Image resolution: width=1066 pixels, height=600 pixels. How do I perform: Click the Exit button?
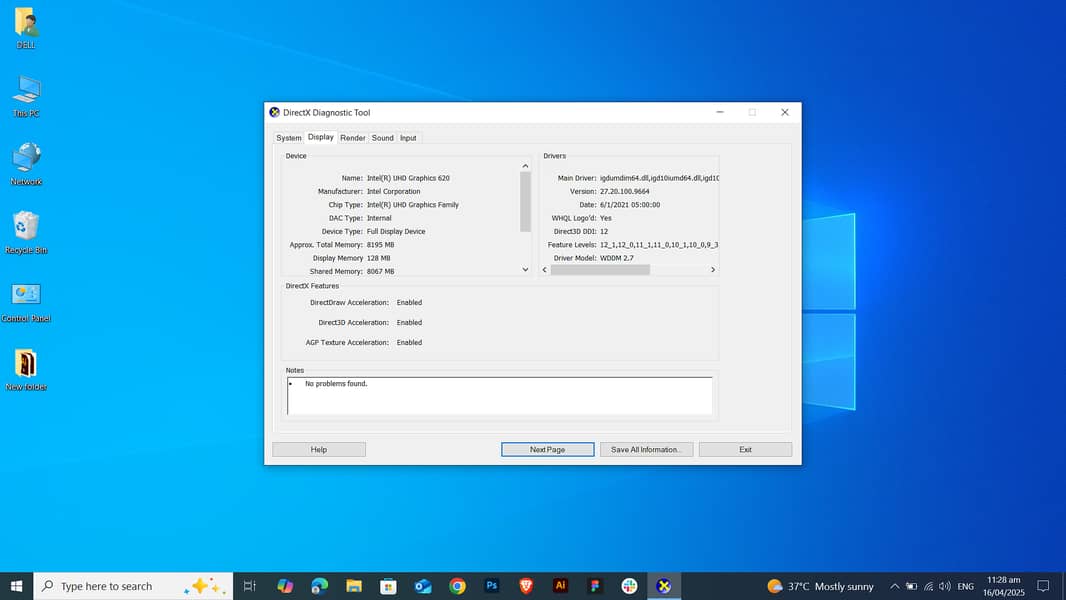point(745,449)
